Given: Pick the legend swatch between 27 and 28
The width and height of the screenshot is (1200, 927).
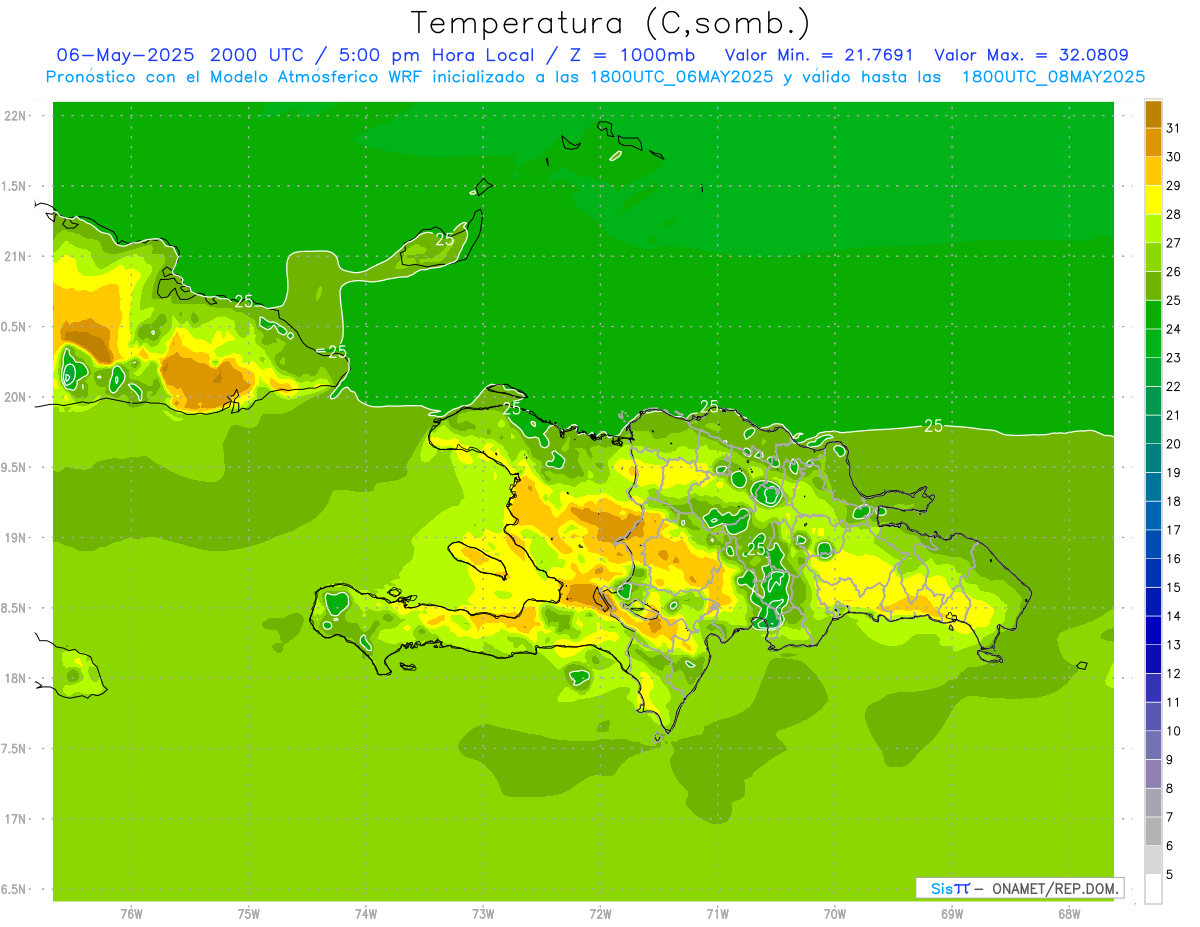Looking at the screenshot, I should [1153, 229].
